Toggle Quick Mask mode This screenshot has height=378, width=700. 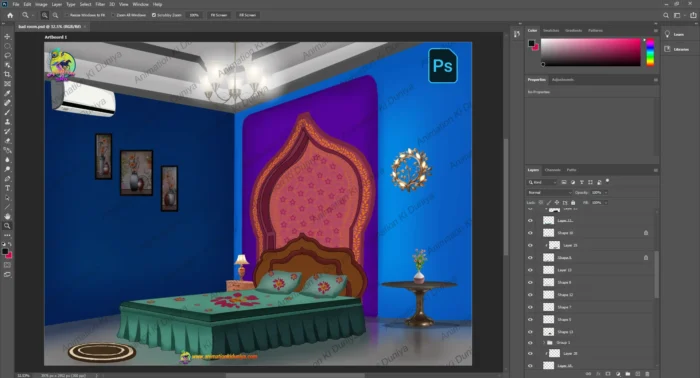click(7, 265)
